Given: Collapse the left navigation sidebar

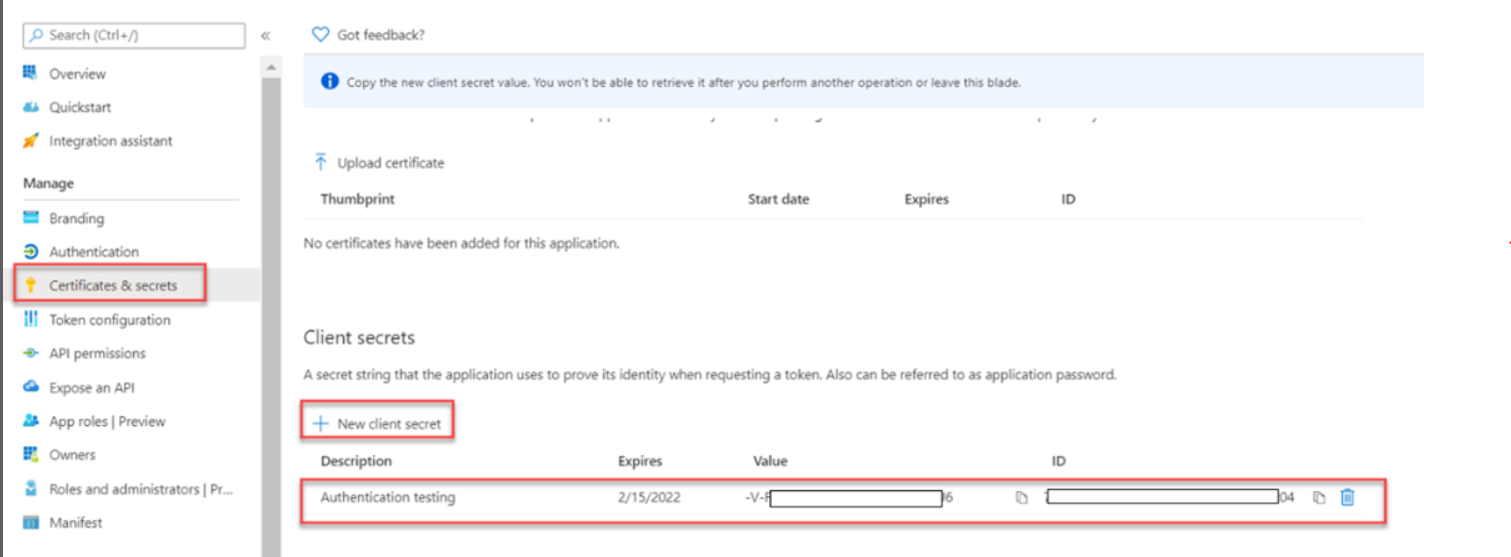Looking at the screenshot, I should tap(265, 35).
